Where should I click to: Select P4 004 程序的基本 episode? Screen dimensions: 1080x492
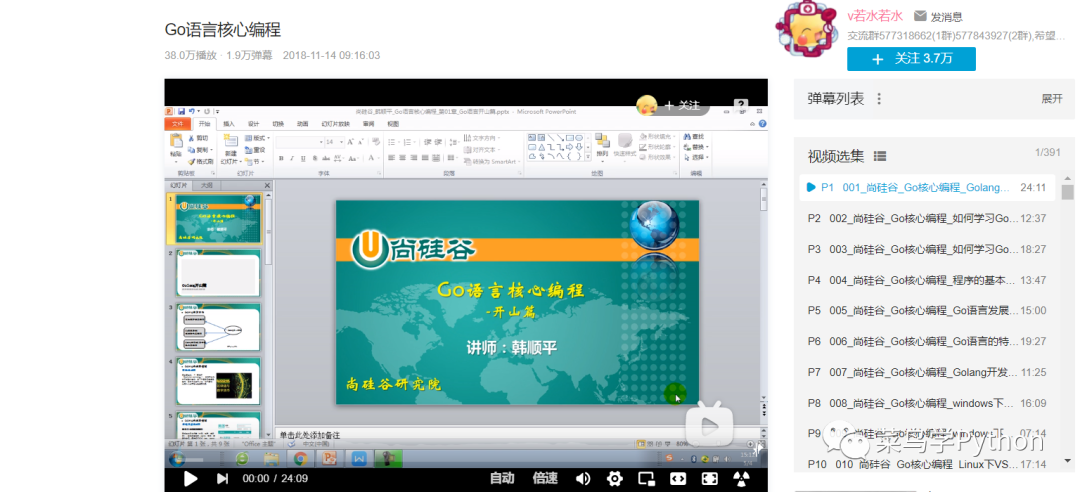tap(927, 280)
